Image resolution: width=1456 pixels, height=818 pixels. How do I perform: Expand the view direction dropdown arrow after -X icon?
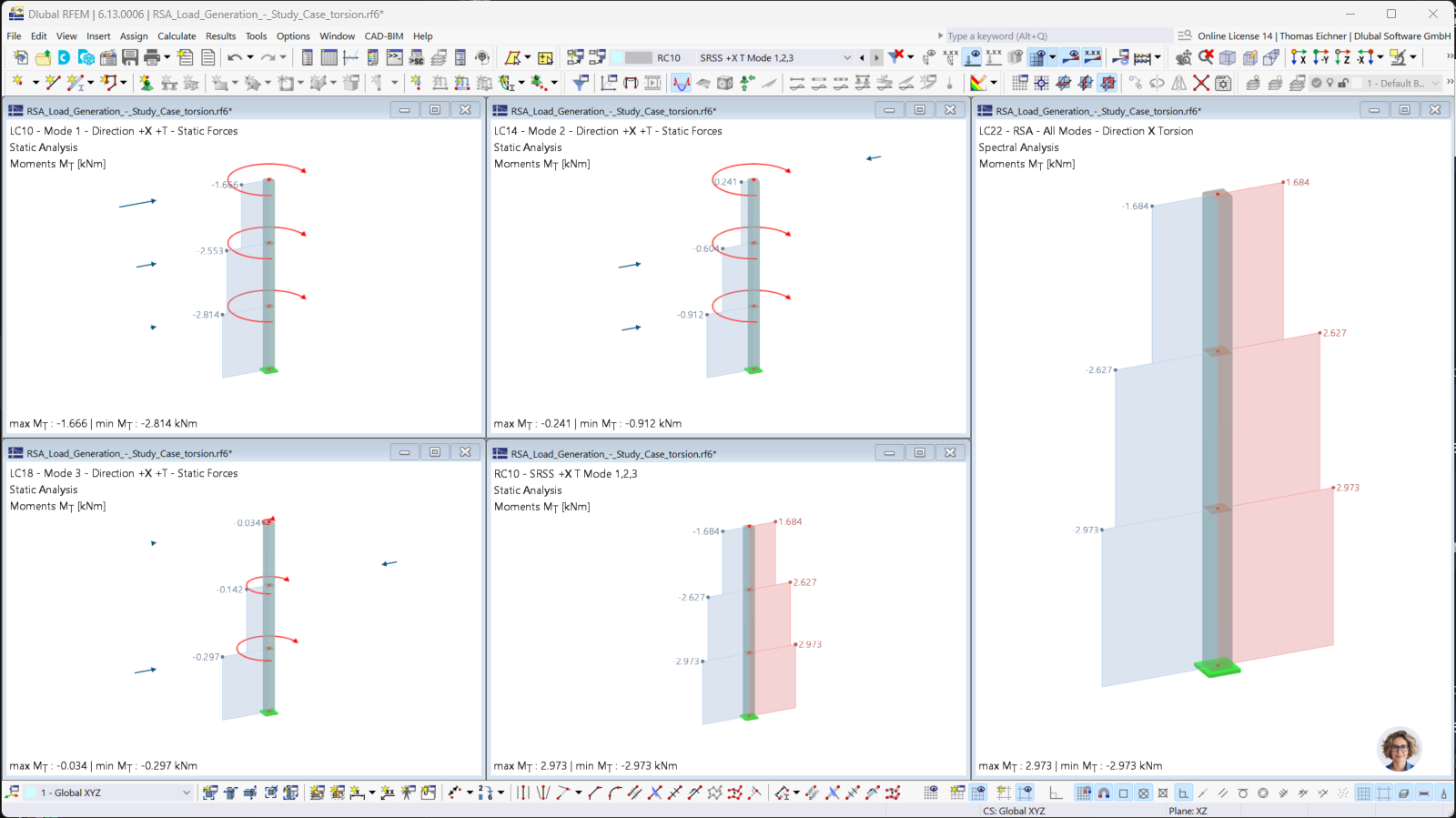click(1380, 57)
